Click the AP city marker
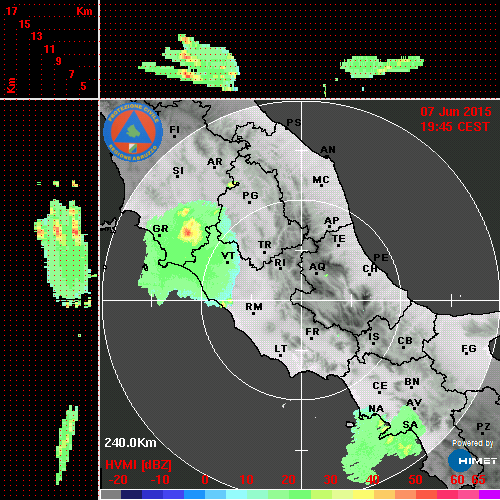Image resolution: width=500 pixels, height=500 pixels. point(332,222)
